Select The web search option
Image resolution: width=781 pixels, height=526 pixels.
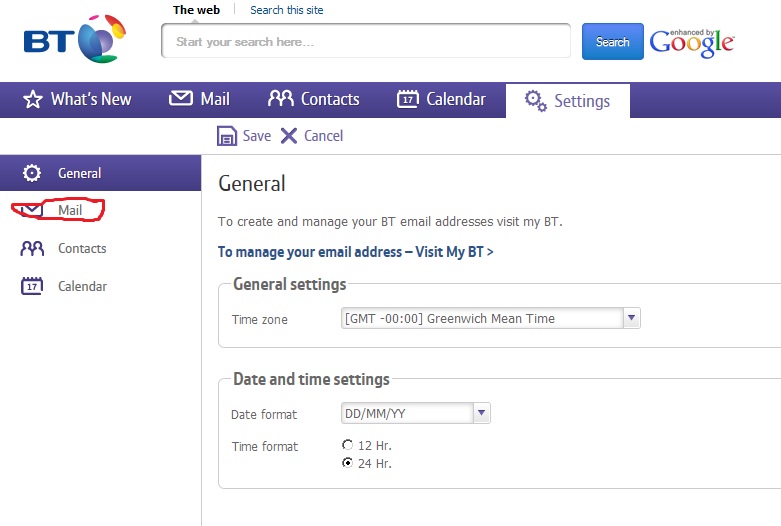click(196, 10)
